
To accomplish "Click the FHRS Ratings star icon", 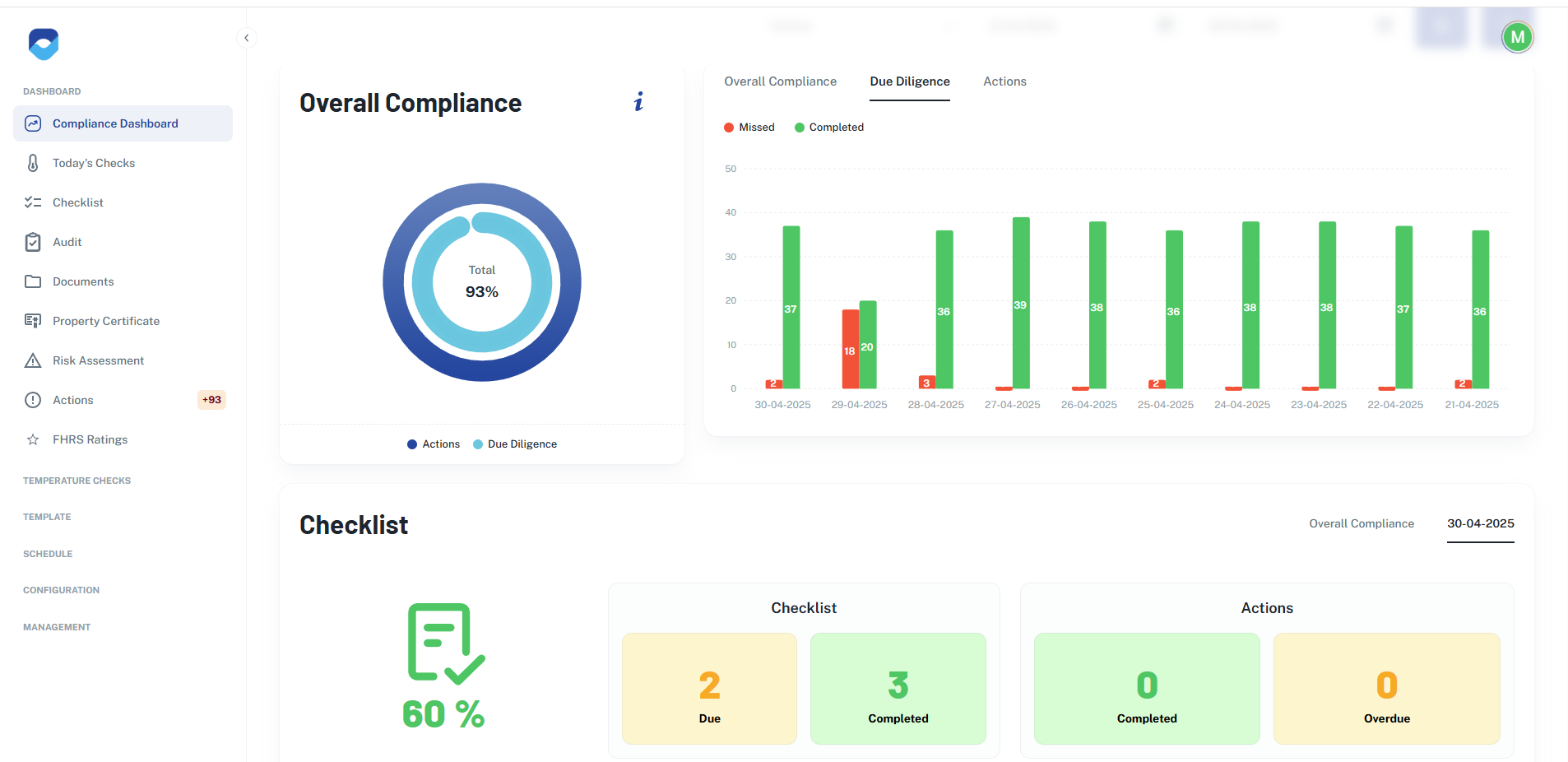I will pyautogui.click(x=33, y=439).
